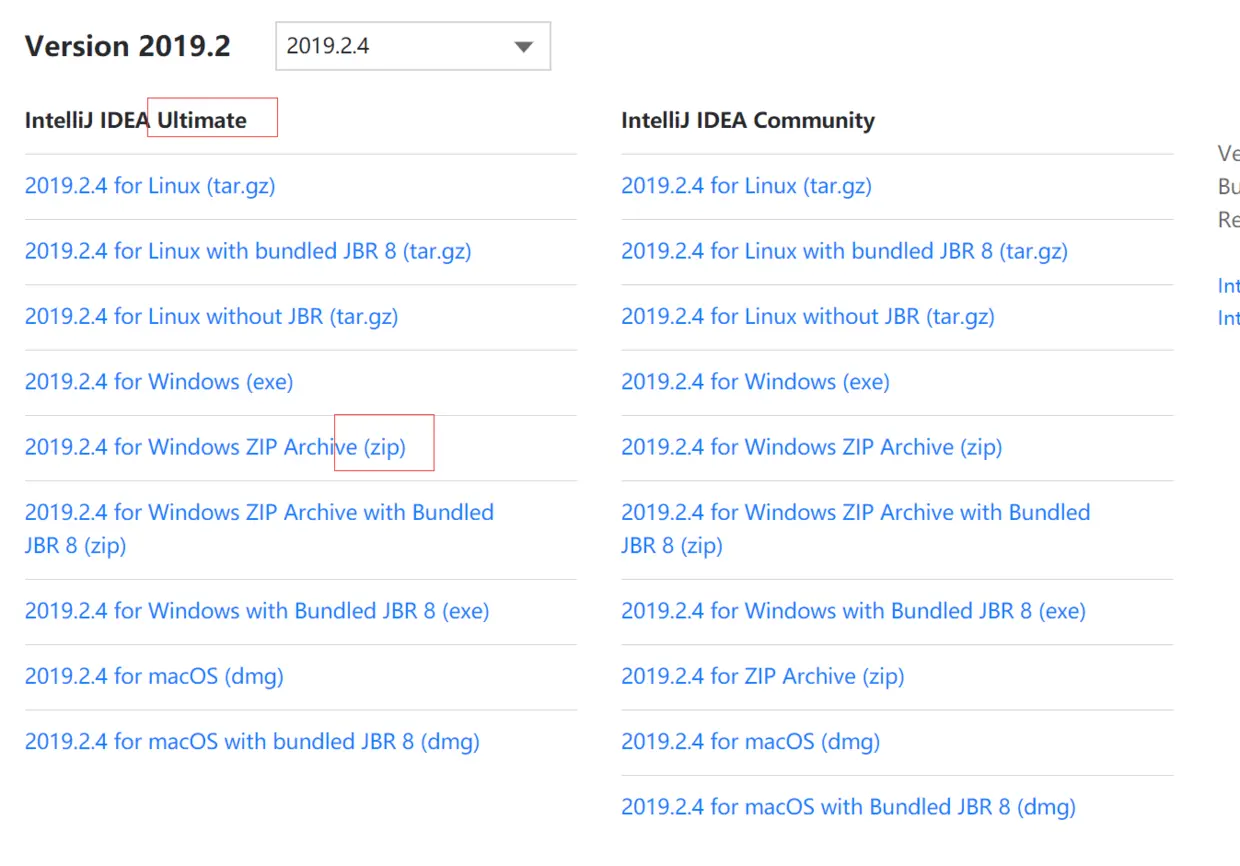Click Community Linux with bundled JBR 8 link

pyautogui.click(x=844, y=251)
